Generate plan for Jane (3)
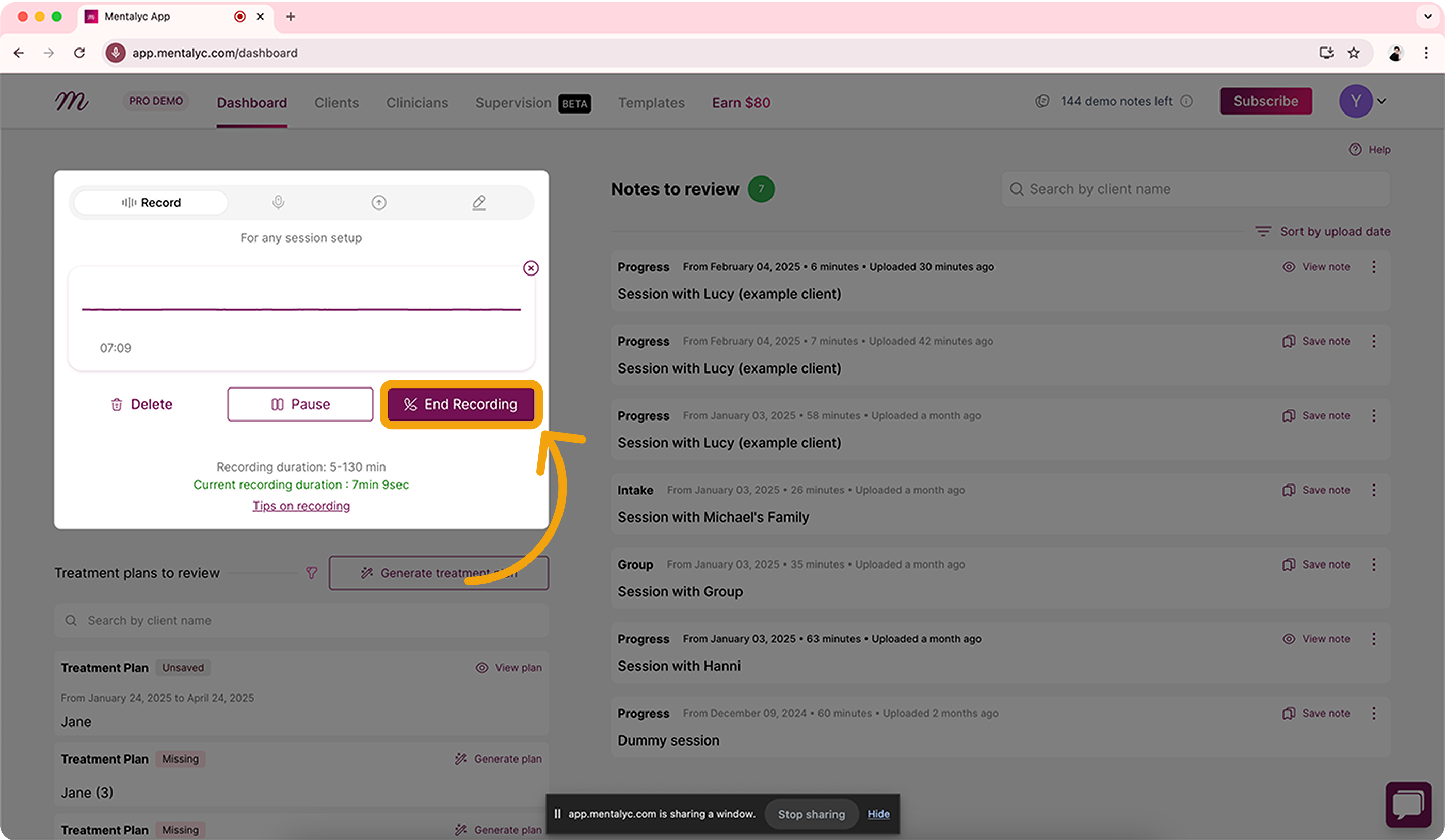This screenshot has height=840, width=1445. [x=499, y=758]
